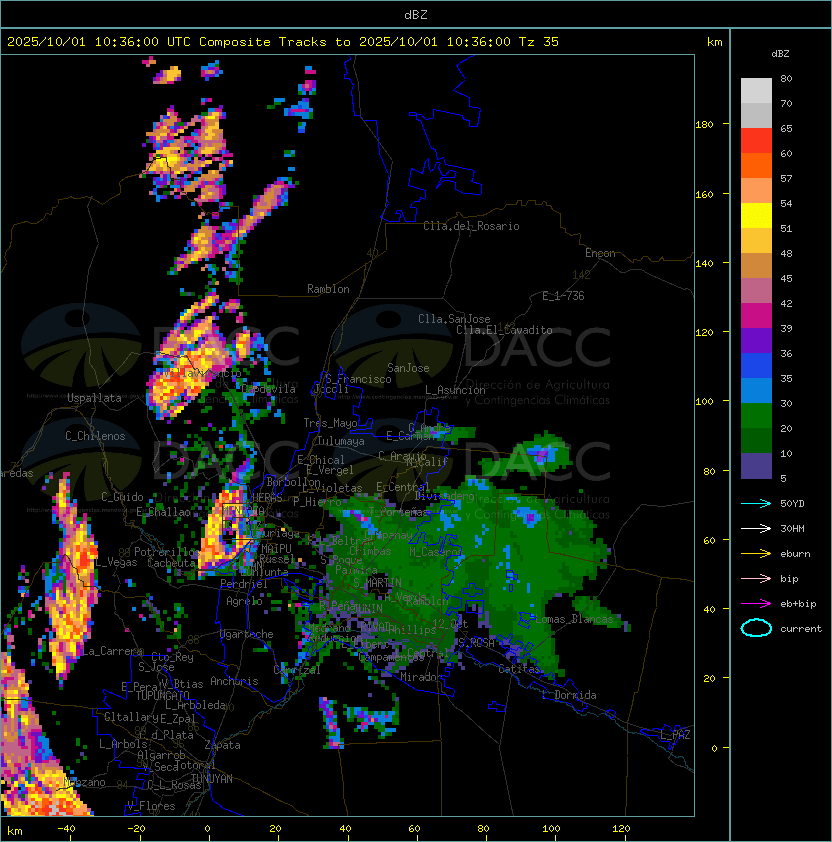Click the 'TUNUYAN' map label

tap(212, 779)
